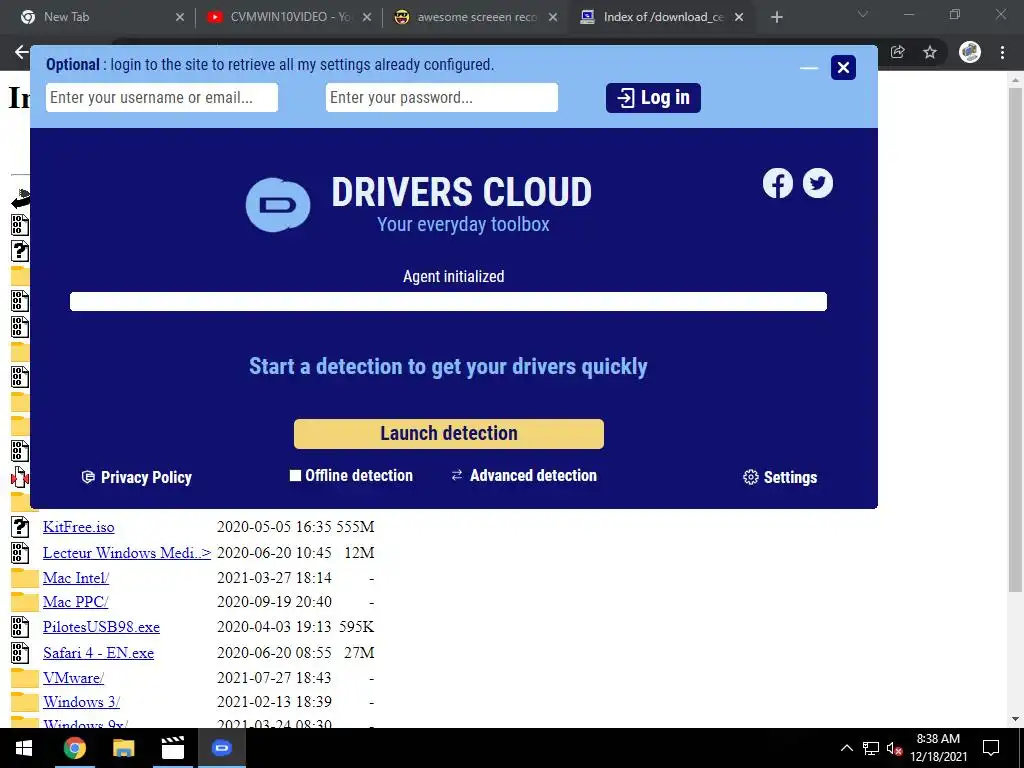Image resolution: width=1024 pixels, height=768 pixels.
Task: Click the unknown file icon beside KitFree.iso
Action: click(20, 527)
